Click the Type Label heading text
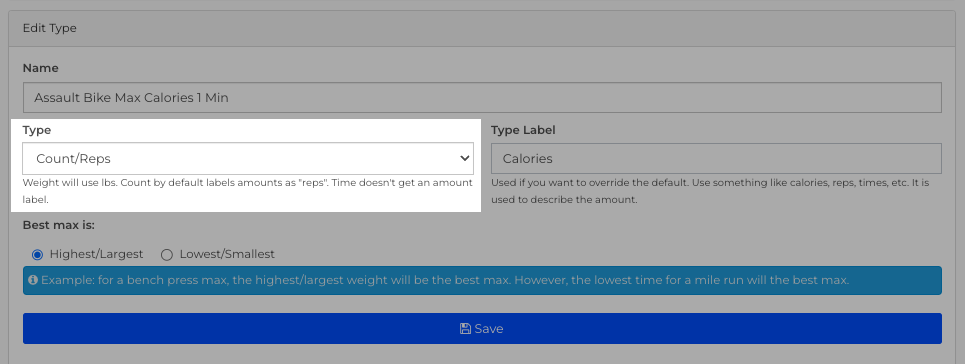The height and width of the screenshot is (364, 965). (x=523, y=130)
